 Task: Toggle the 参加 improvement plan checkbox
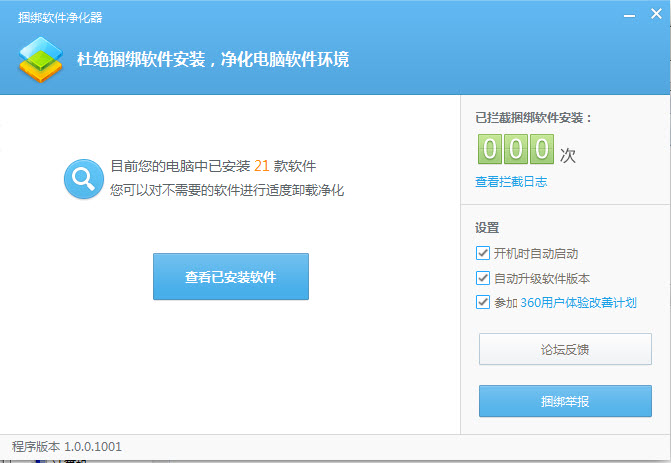tap(483, 302)
